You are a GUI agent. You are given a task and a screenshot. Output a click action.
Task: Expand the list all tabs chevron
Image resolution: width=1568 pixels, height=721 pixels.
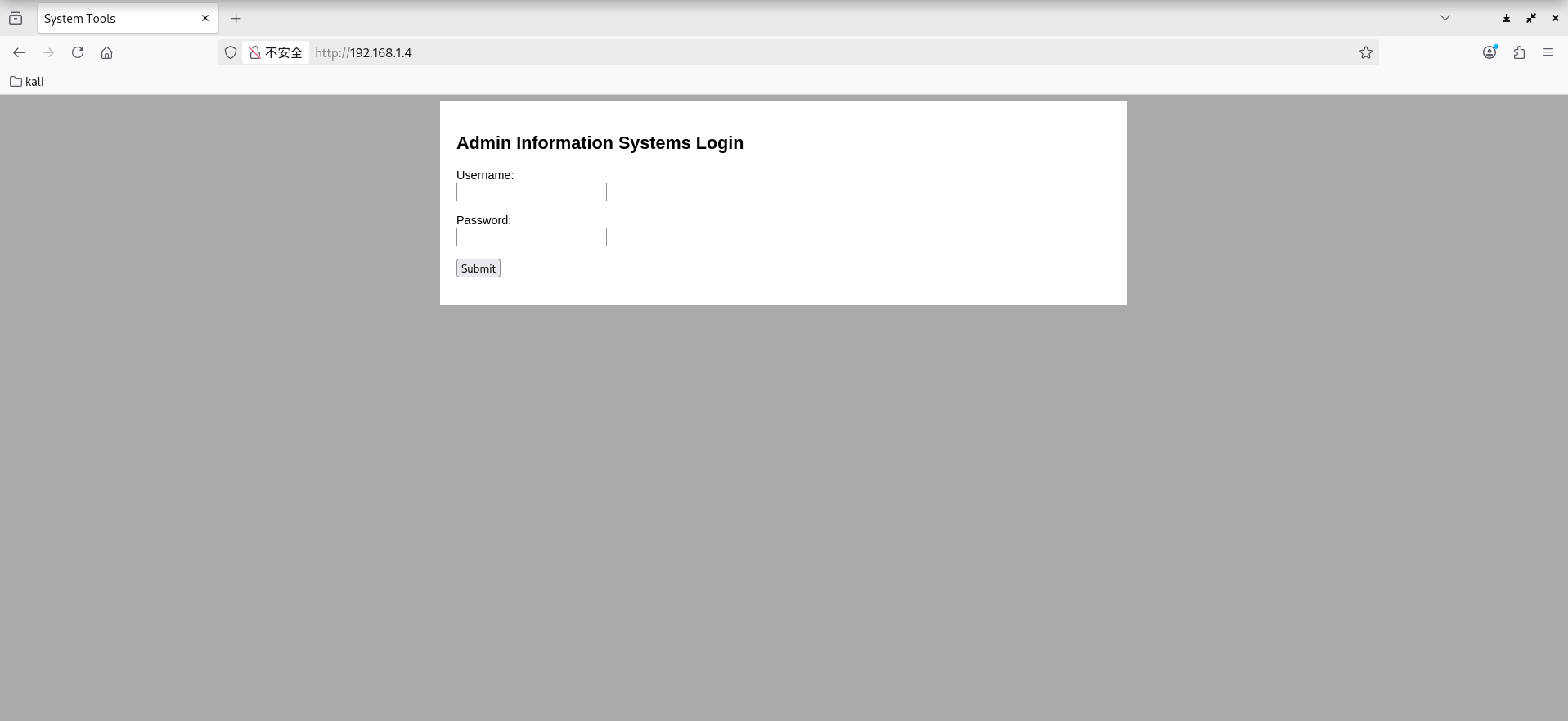(x=1444, y=18)
